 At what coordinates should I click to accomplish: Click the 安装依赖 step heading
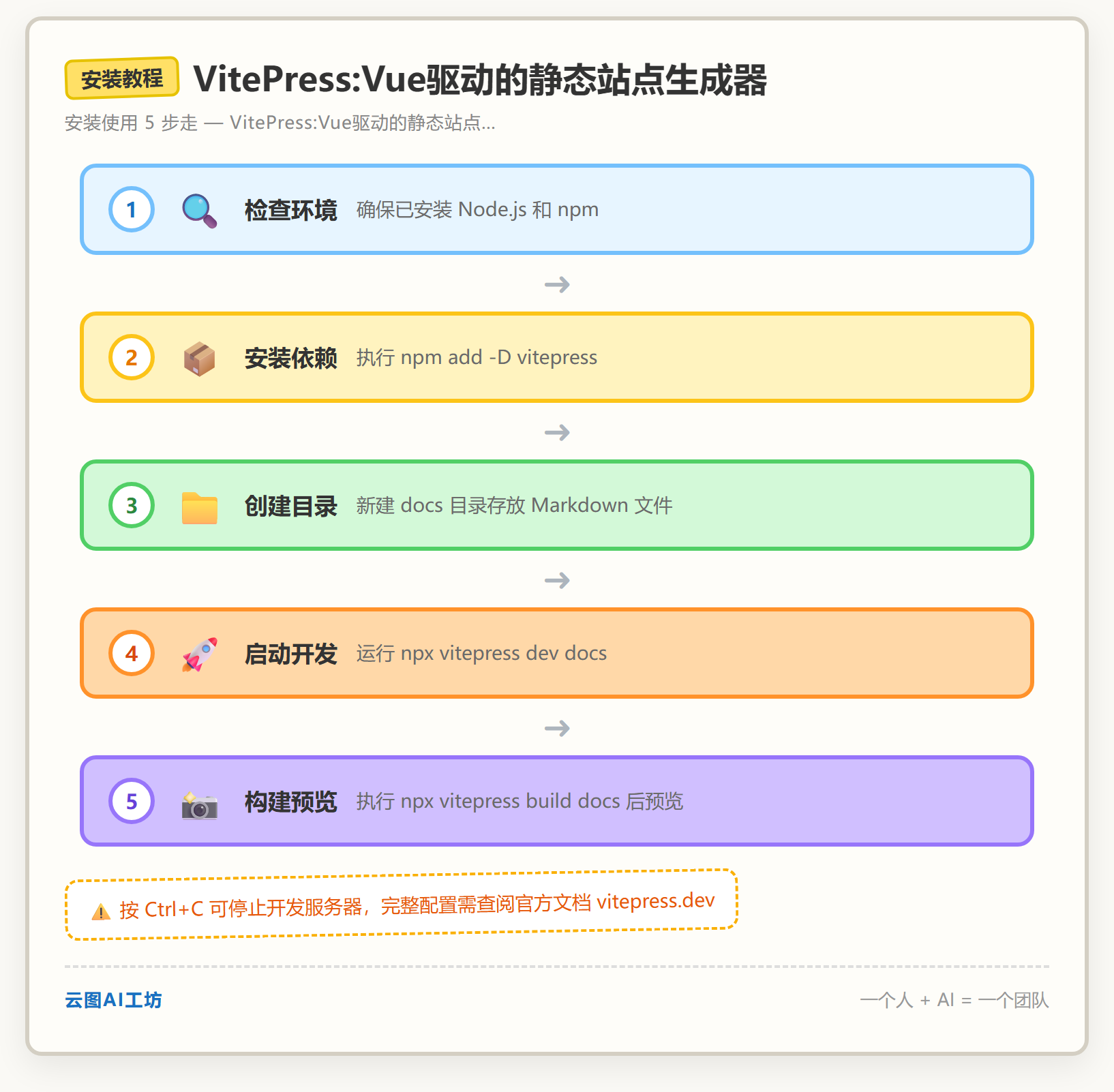291,358
